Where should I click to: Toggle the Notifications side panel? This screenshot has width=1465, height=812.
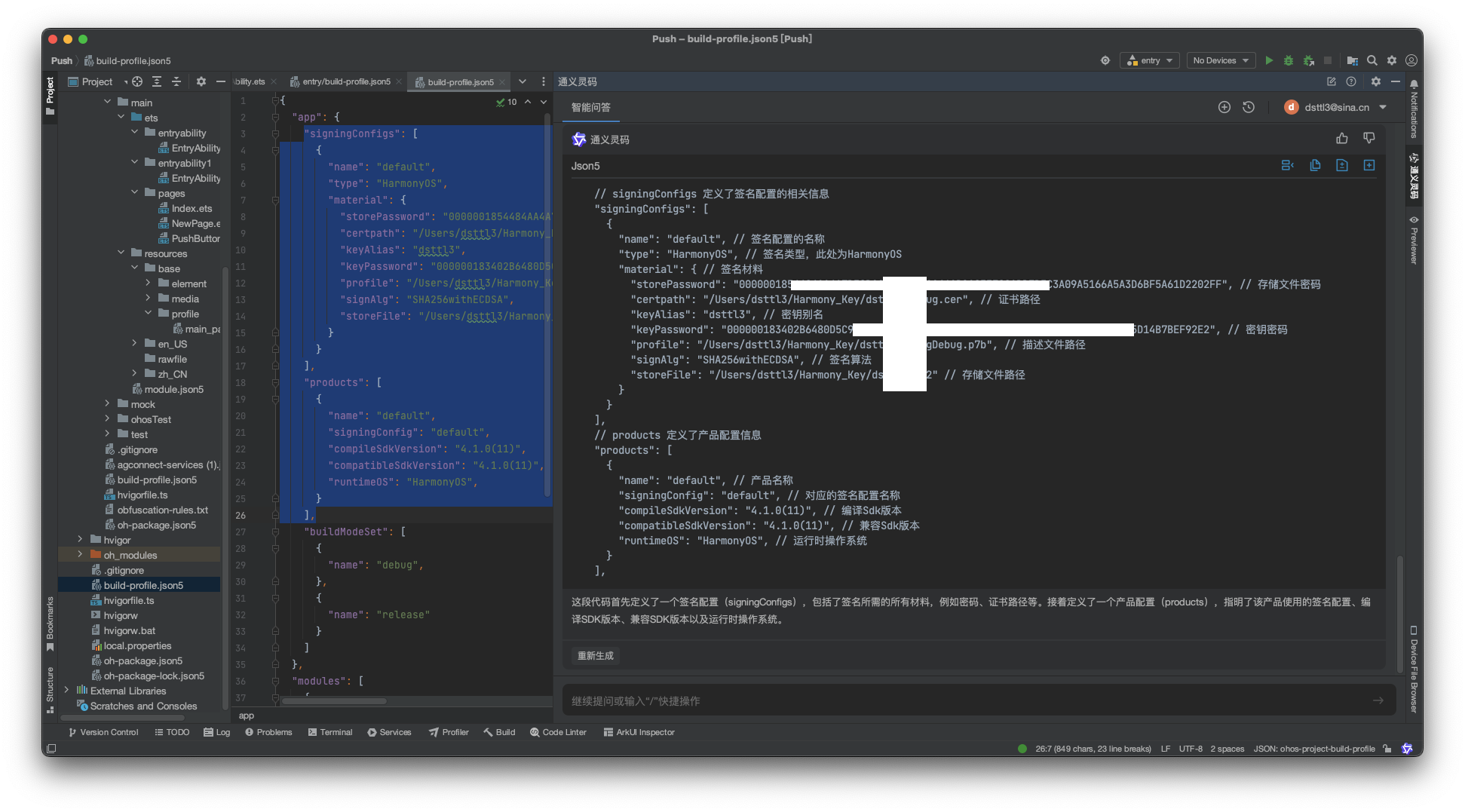(x=1414, y=109)
